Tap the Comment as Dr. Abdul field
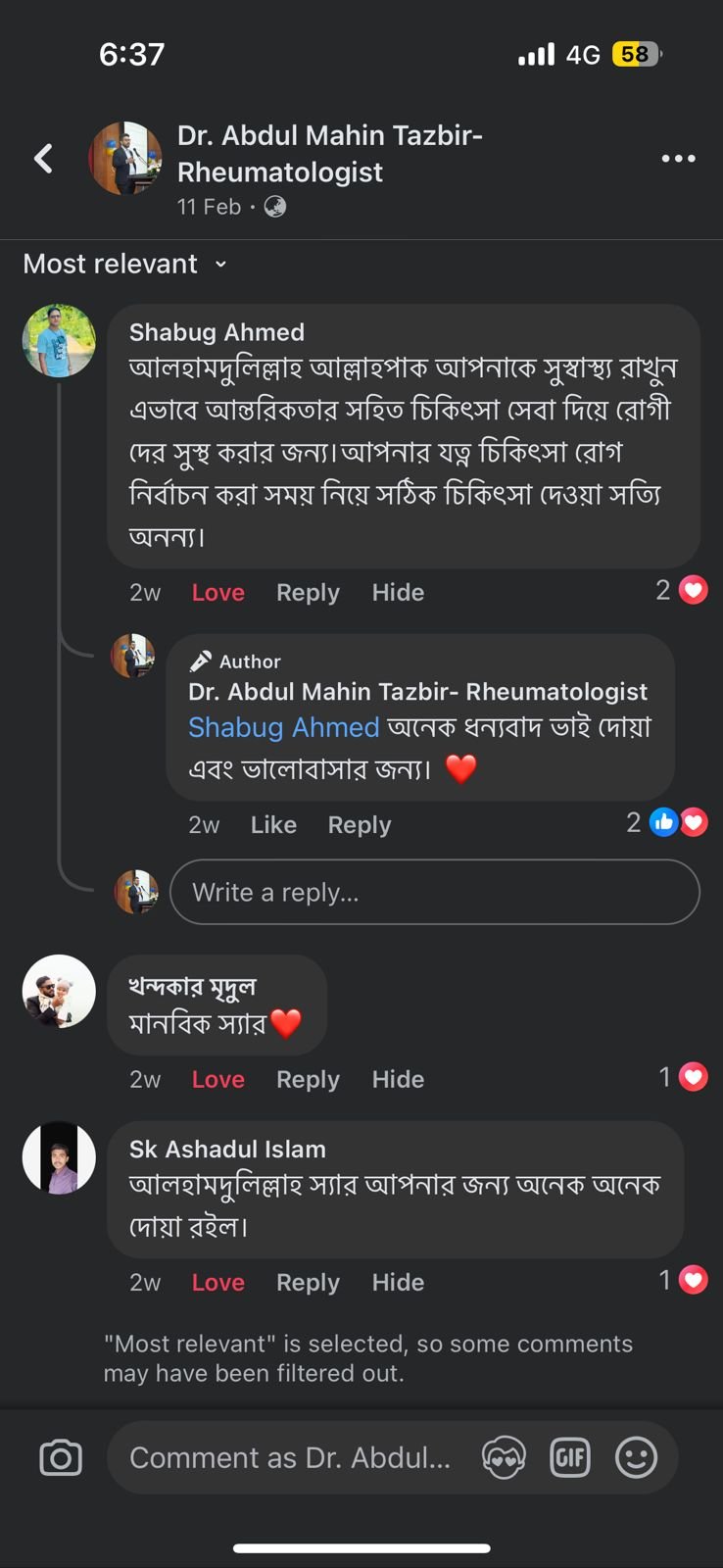 click(x=290, y=1458)
